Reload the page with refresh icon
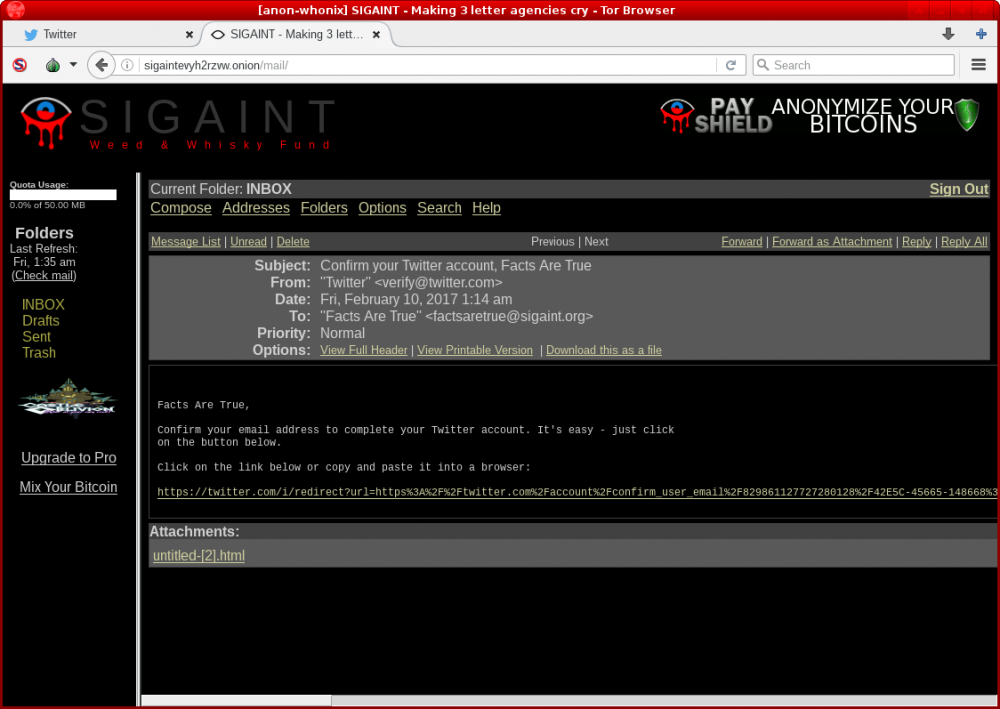This screenshot has height=709, width=1000. tap(731, 65)
